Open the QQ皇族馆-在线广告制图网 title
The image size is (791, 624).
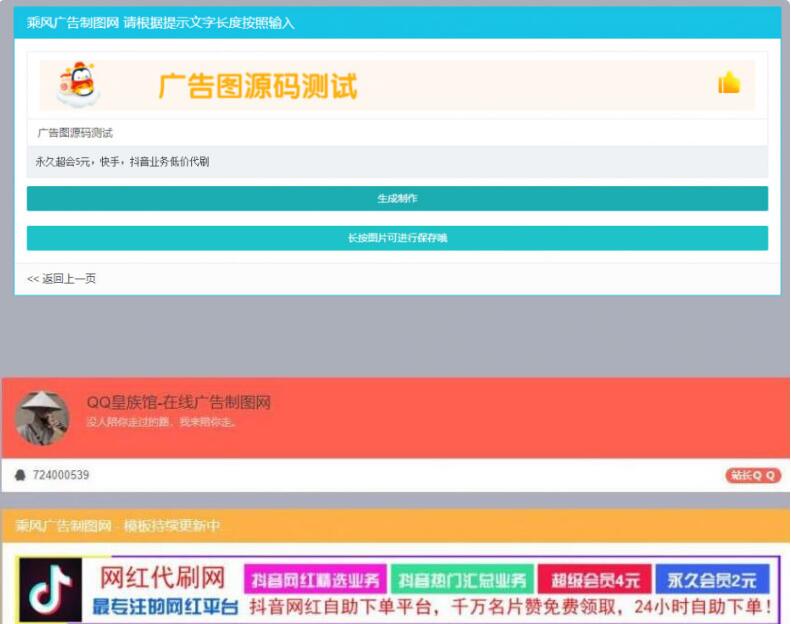point(178,403)
